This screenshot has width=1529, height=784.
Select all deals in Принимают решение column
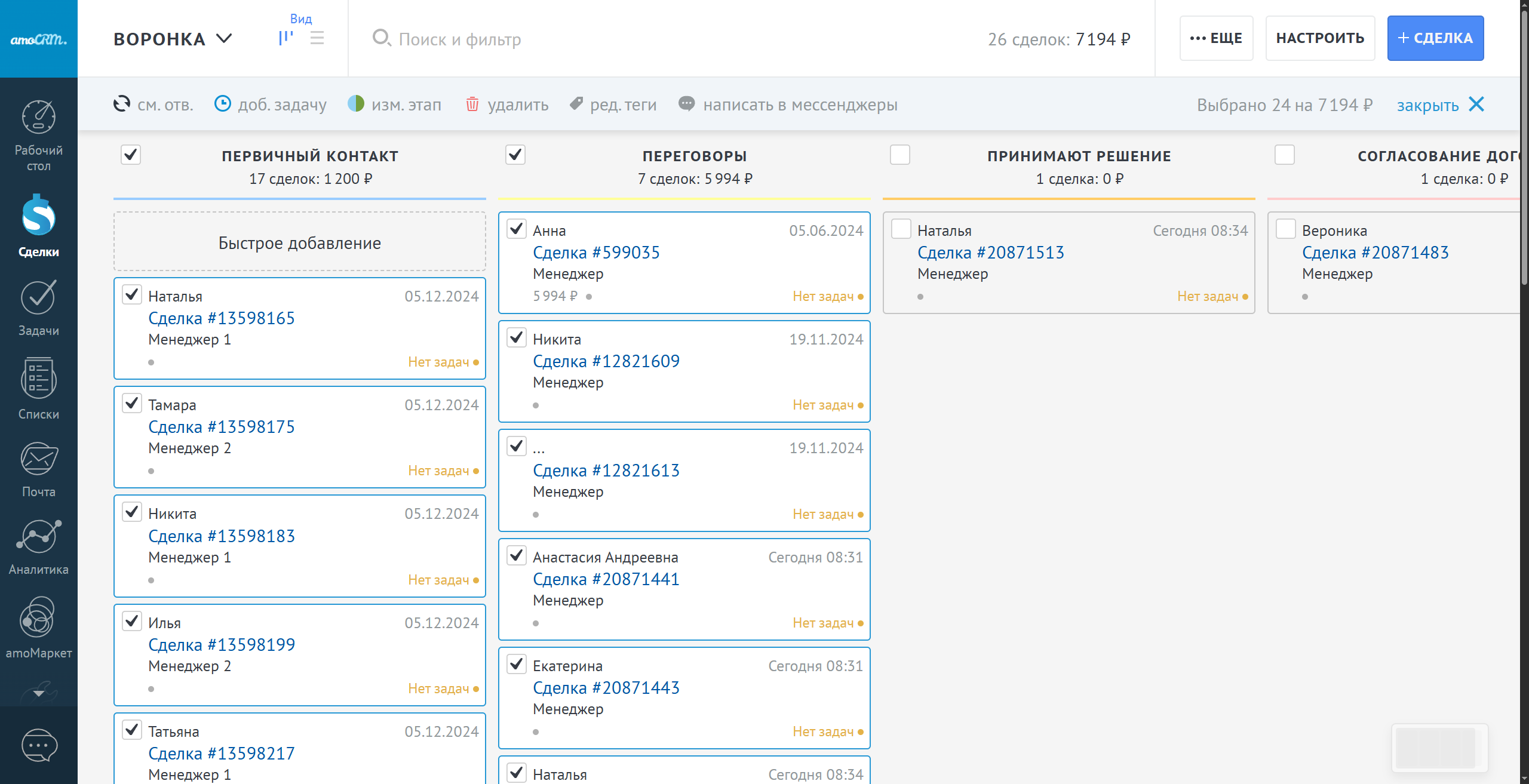click(x=900, y=155)
